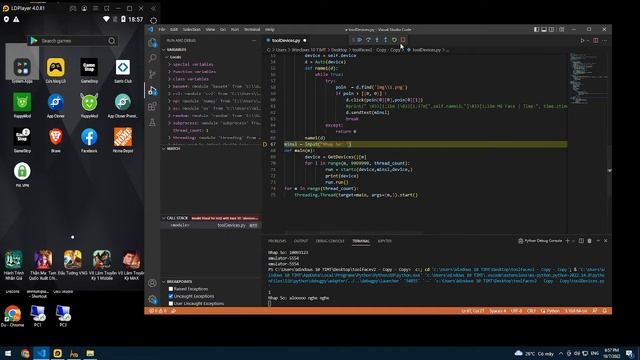Image resolution: width=640 pixels, height=360 pixels.
Task: Click Windows Start button
Action: pos(8,353)
